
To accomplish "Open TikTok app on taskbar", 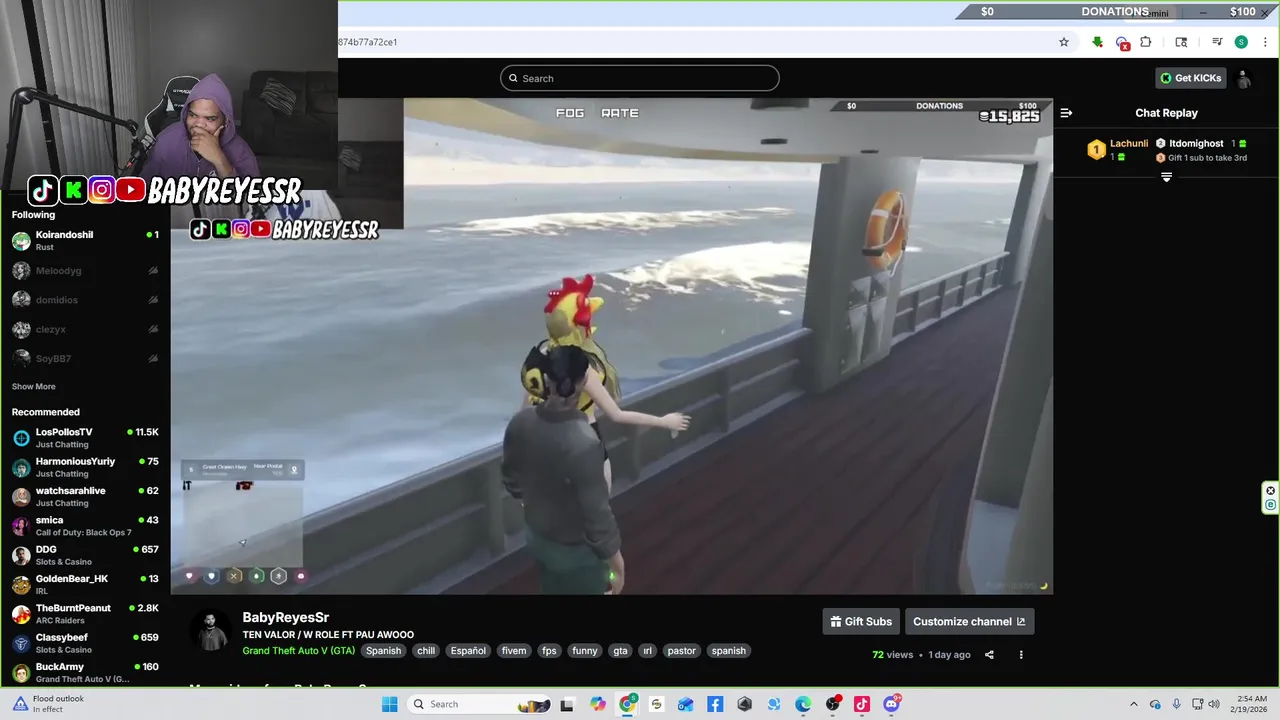I will point(862,704).
